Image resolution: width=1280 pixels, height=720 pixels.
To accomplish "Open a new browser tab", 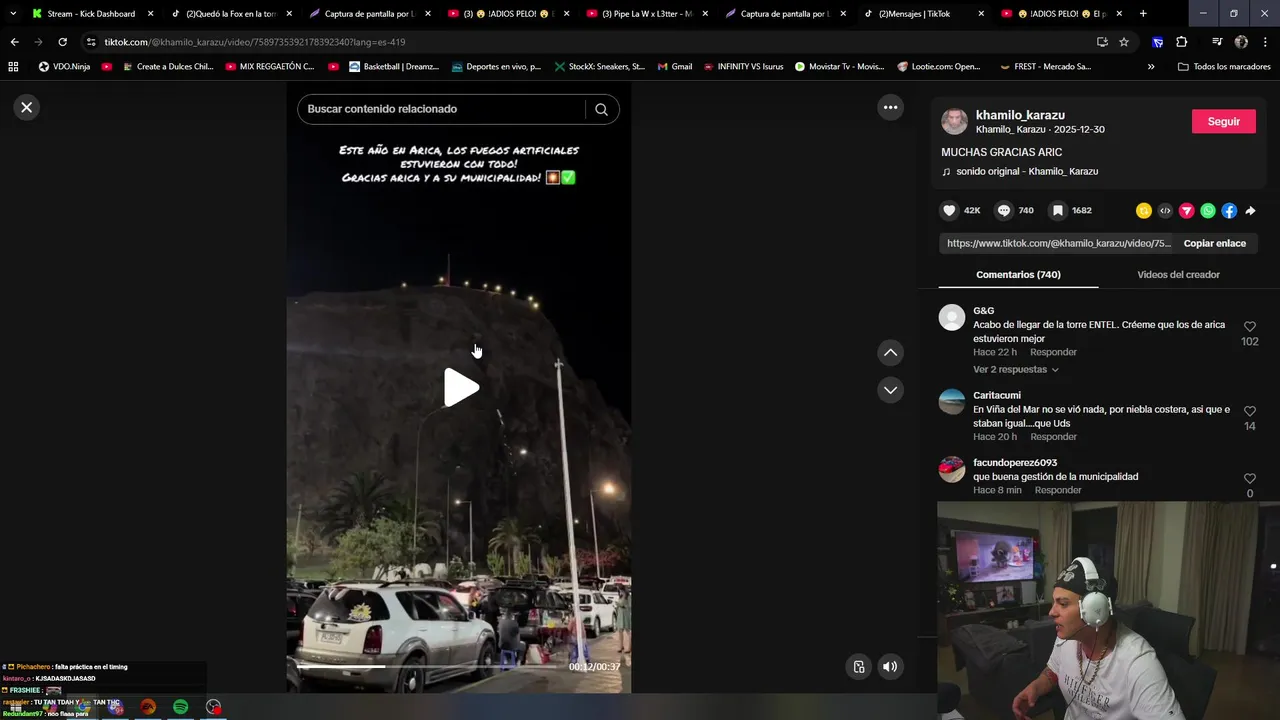I will pyautogui.click(x=1143, y=14).
